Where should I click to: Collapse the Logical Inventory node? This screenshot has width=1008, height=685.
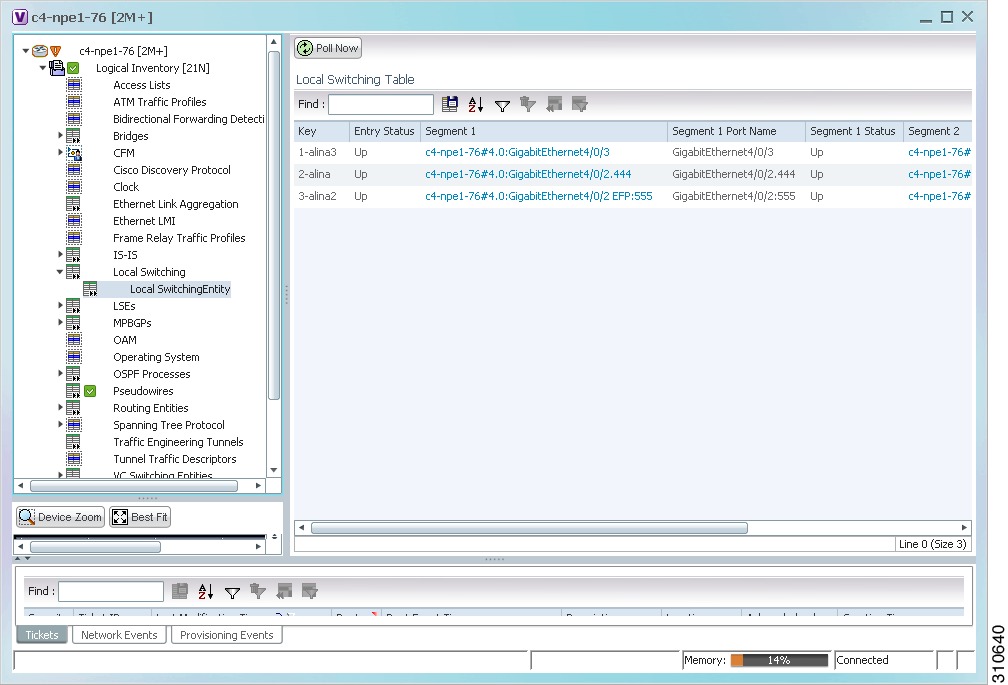pyautogui.click(x=42, y=67)
